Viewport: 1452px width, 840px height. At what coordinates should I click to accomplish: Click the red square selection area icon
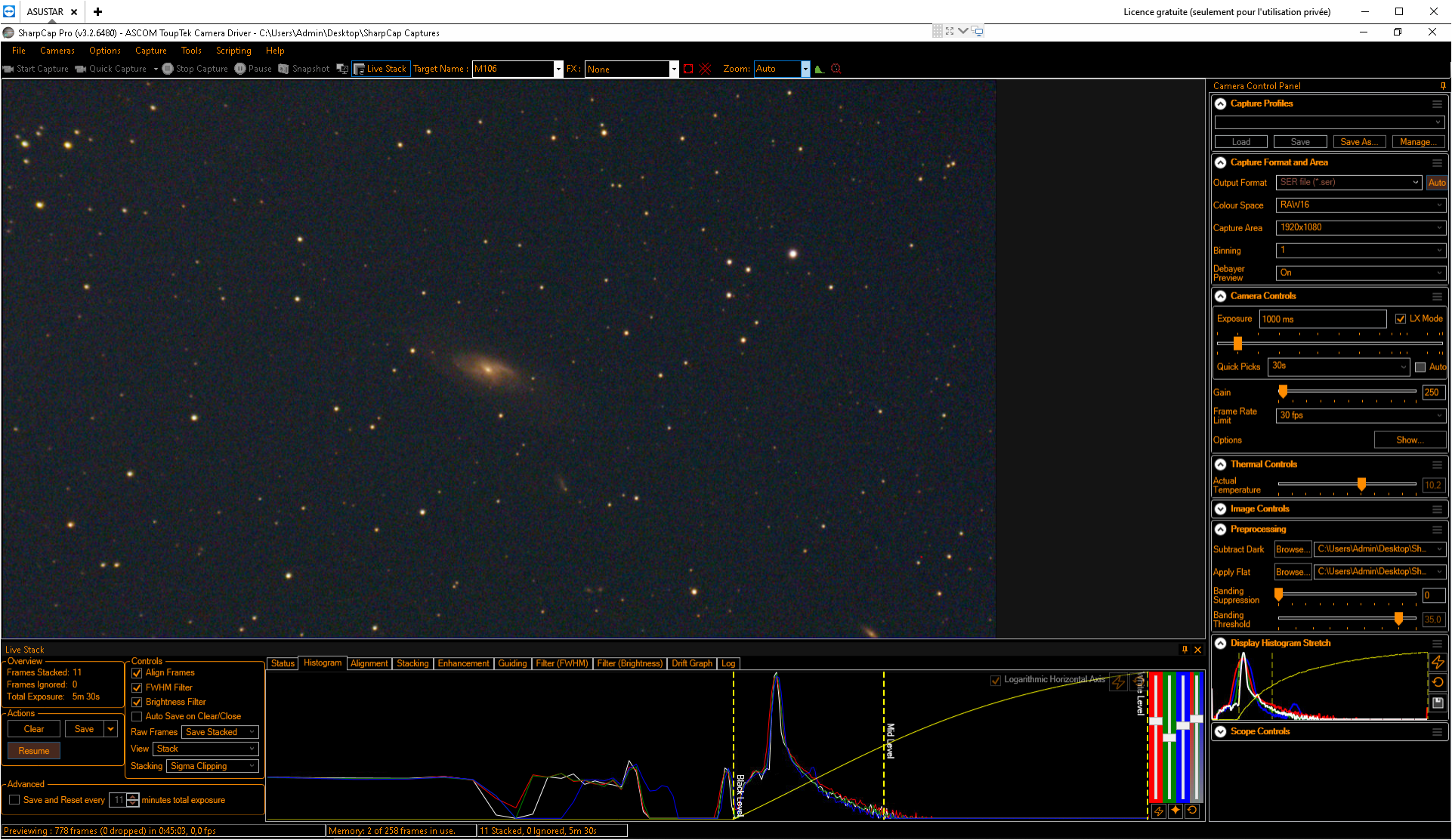pos(688,69)
